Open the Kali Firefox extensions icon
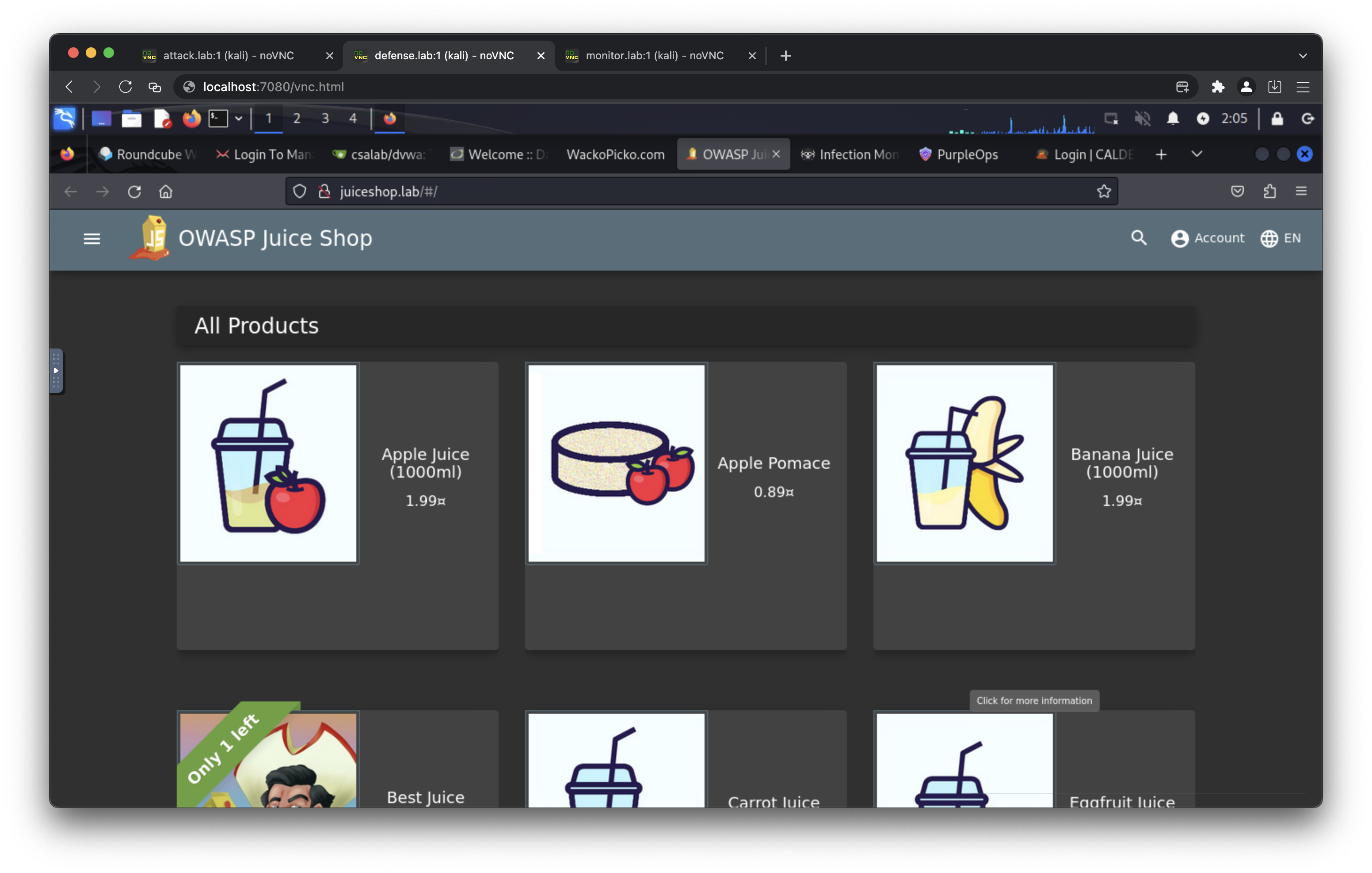 click(x=1269, y=191)
